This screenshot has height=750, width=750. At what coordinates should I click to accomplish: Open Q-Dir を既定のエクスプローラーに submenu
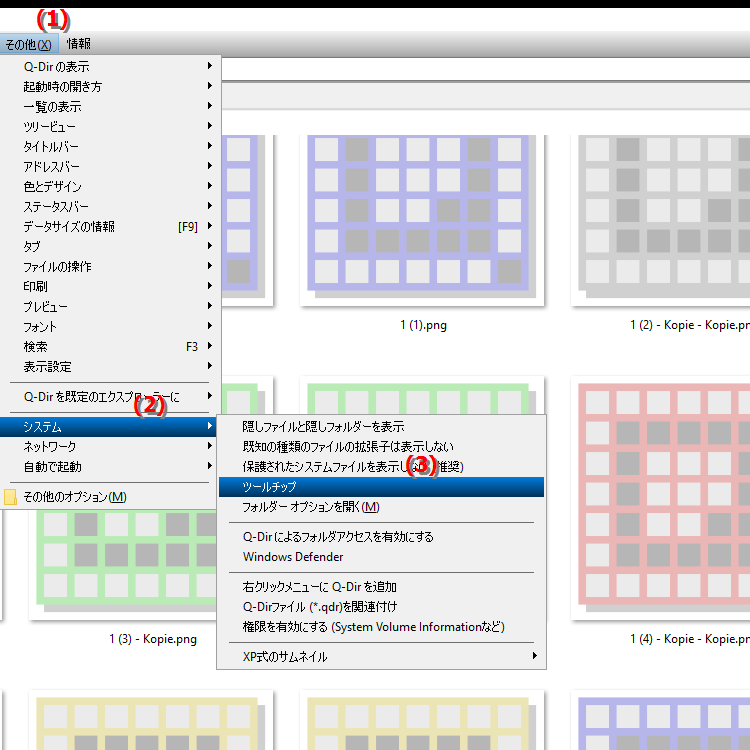pyautogui.click(x=110, y=397)
